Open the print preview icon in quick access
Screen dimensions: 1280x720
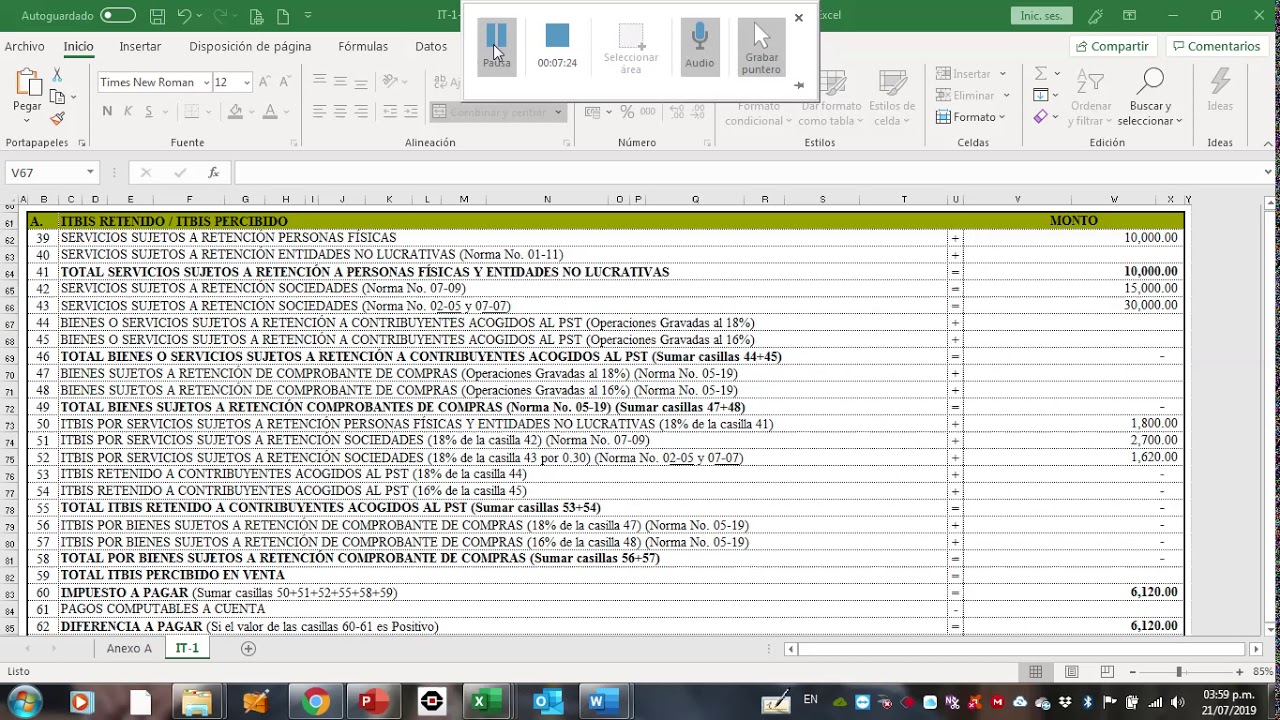pos(257,16)
